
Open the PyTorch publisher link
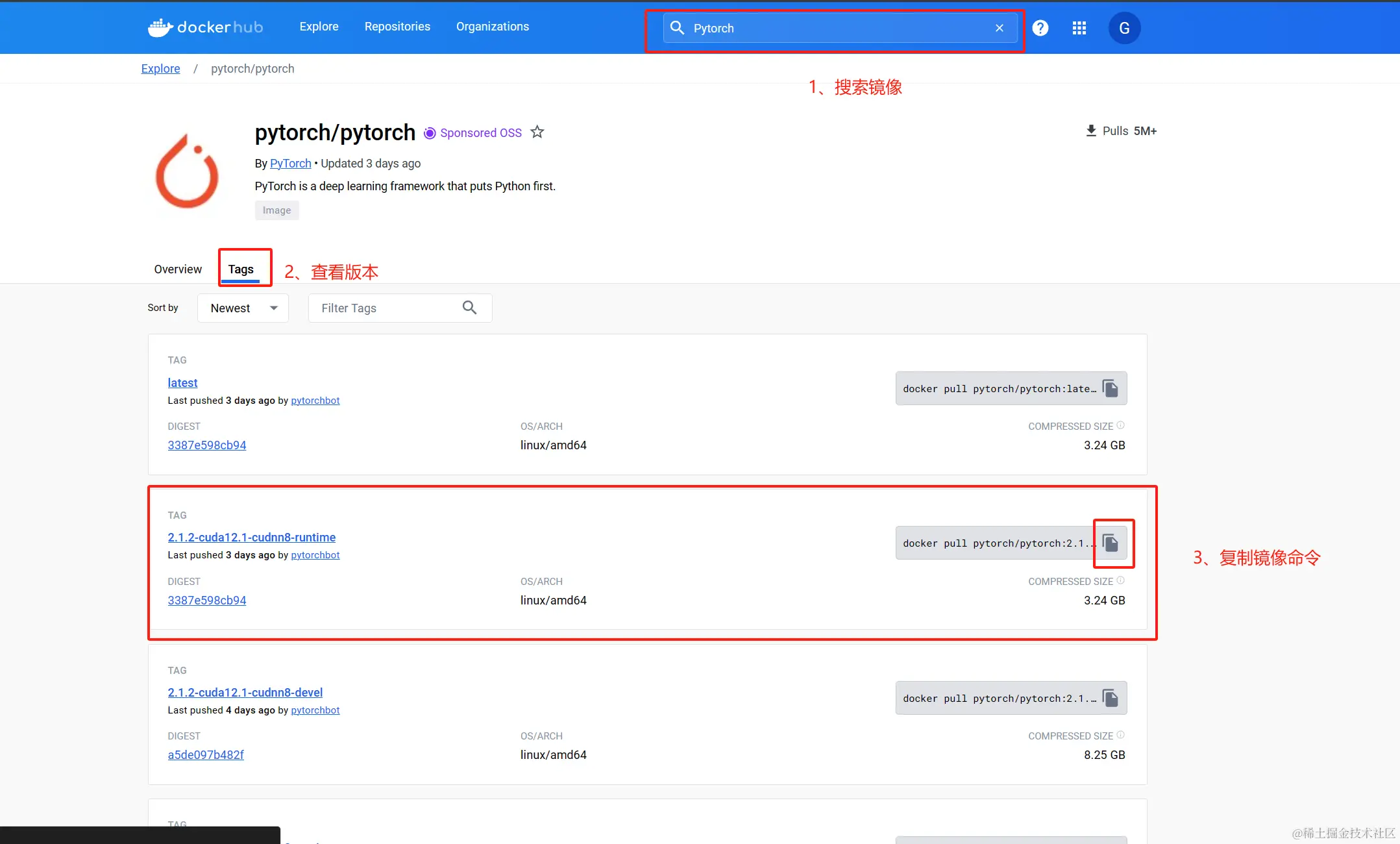pos(290,163)
